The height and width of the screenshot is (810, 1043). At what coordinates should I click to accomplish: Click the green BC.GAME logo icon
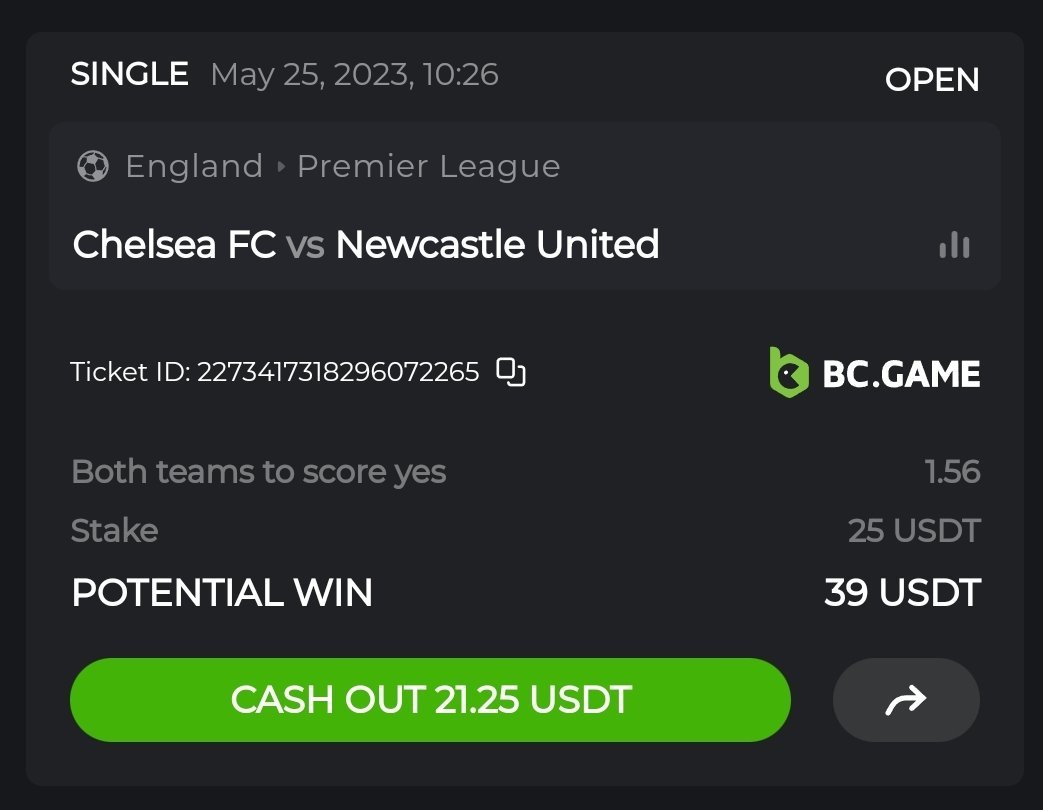click(789, 372)
